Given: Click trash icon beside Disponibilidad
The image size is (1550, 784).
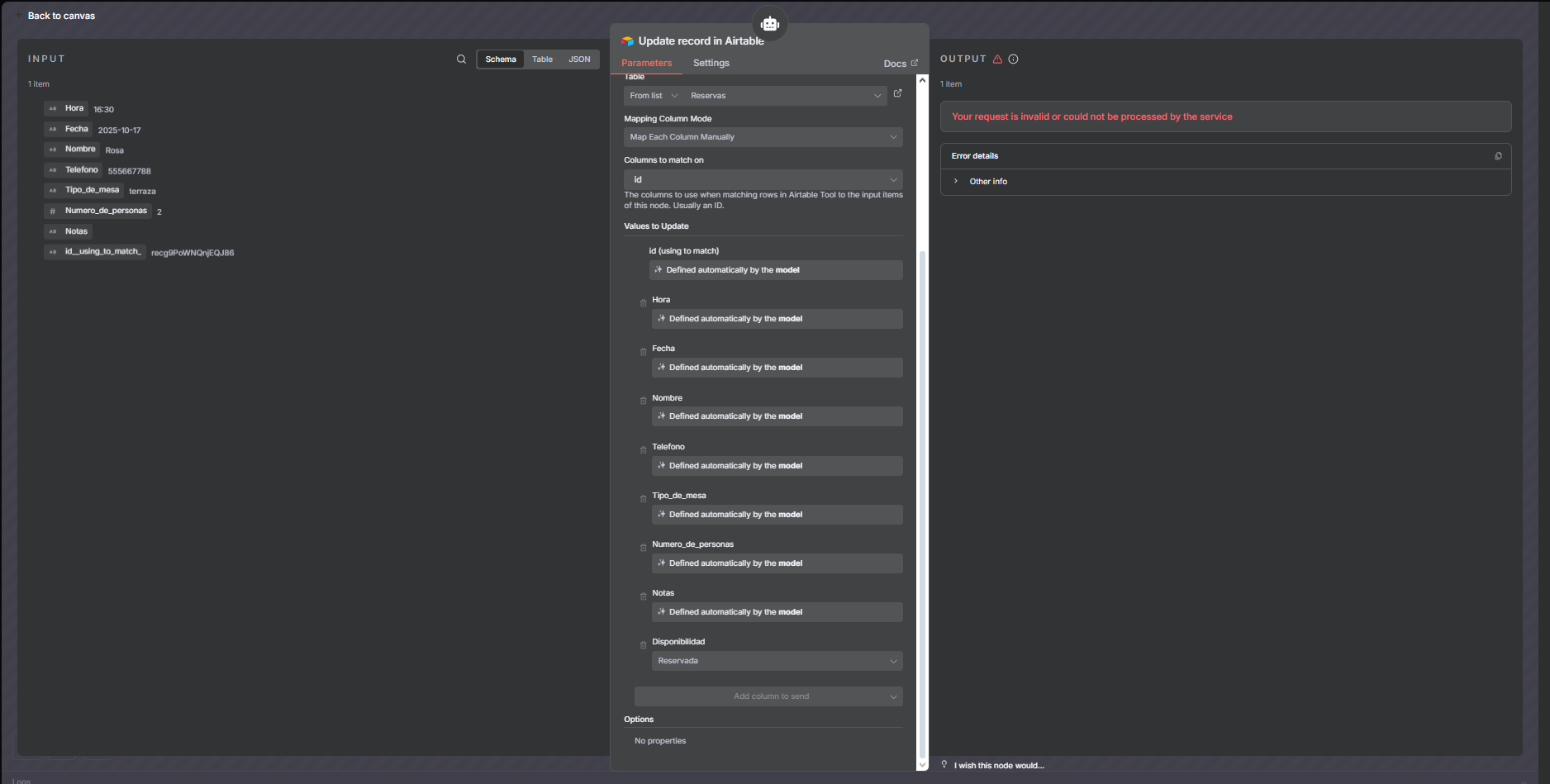Looking at the screenshot, I should point(643,645).
